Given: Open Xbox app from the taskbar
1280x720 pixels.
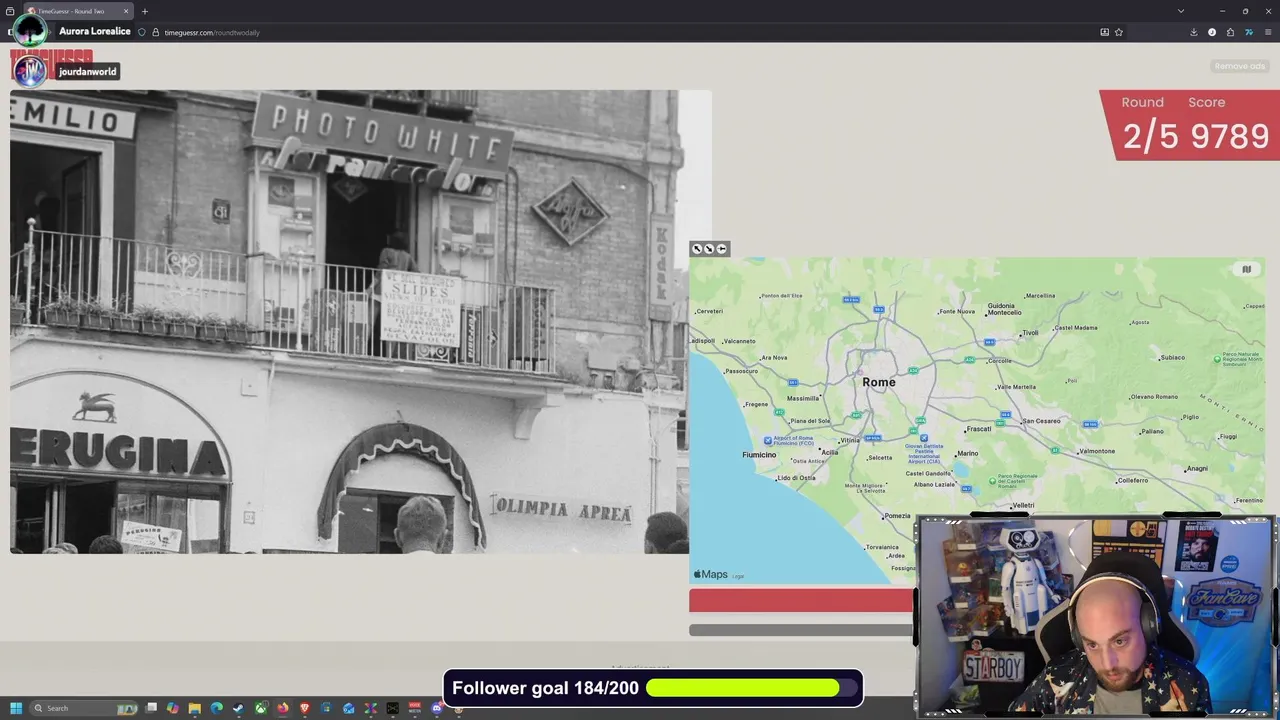Looking at the screenshot, I should point(260,708).
